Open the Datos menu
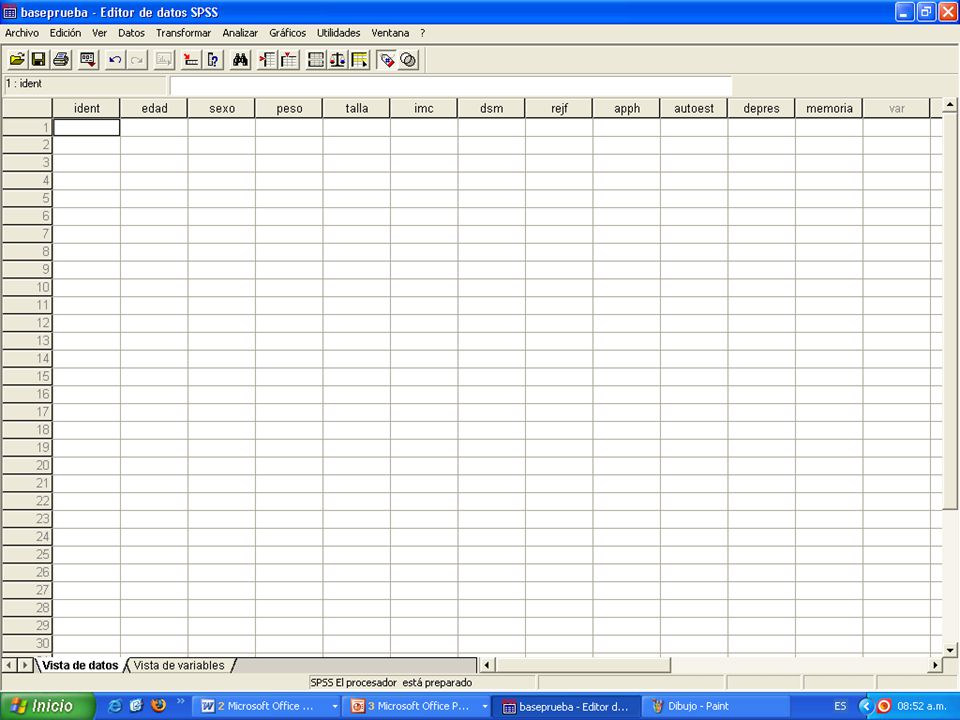Viewport: 960px width, 720px height. (x=131, y=33)
